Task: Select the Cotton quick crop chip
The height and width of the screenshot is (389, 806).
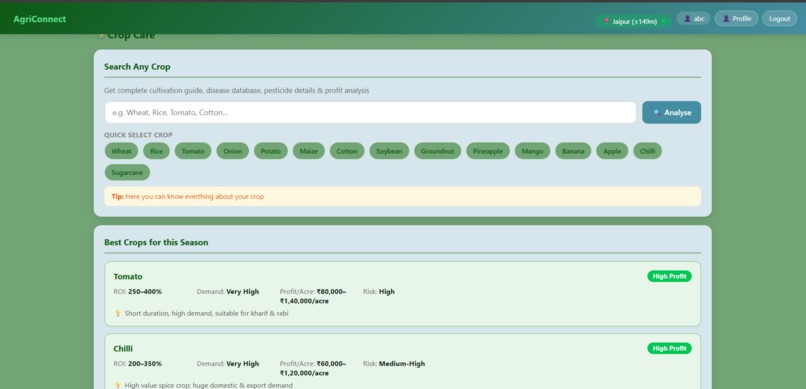Action: pyautogui.click(x=347, y=151)
